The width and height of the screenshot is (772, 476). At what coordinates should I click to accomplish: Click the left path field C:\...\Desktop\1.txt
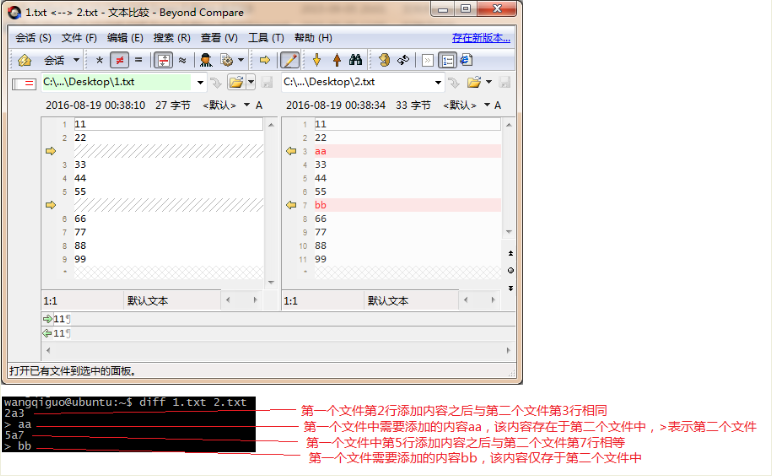point(117,82)
